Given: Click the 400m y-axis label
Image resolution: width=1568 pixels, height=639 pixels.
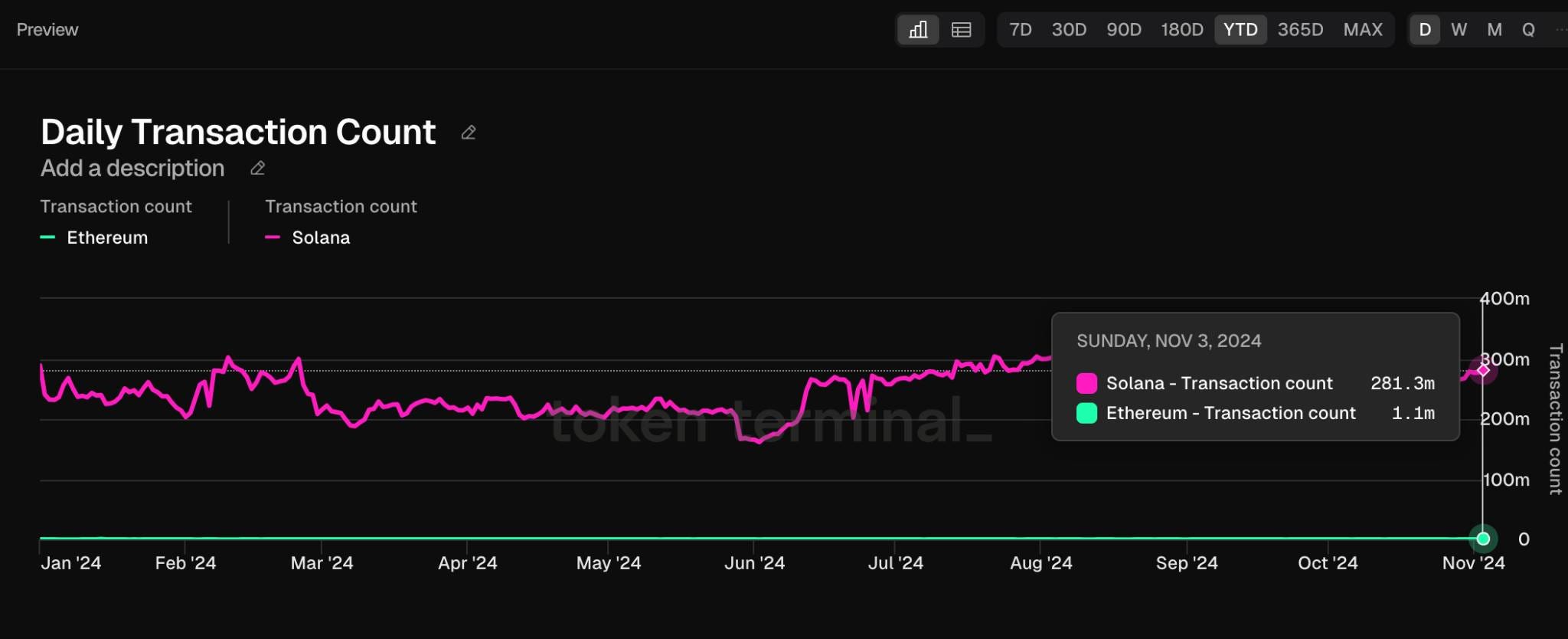Looking at the screenshot, I should click(x=1505, y=299).
